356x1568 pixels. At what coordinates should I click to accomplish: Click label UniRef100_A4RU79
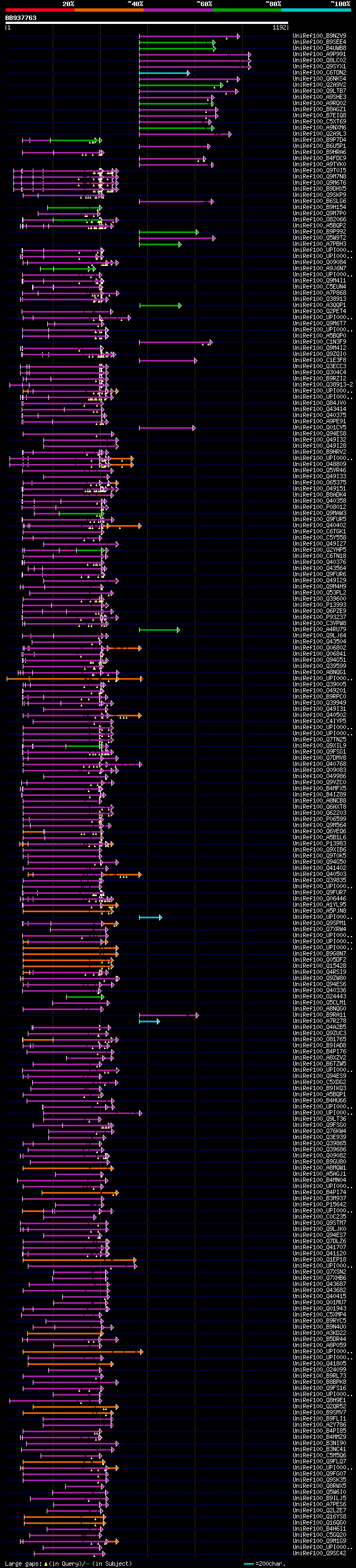coord(319,629)
